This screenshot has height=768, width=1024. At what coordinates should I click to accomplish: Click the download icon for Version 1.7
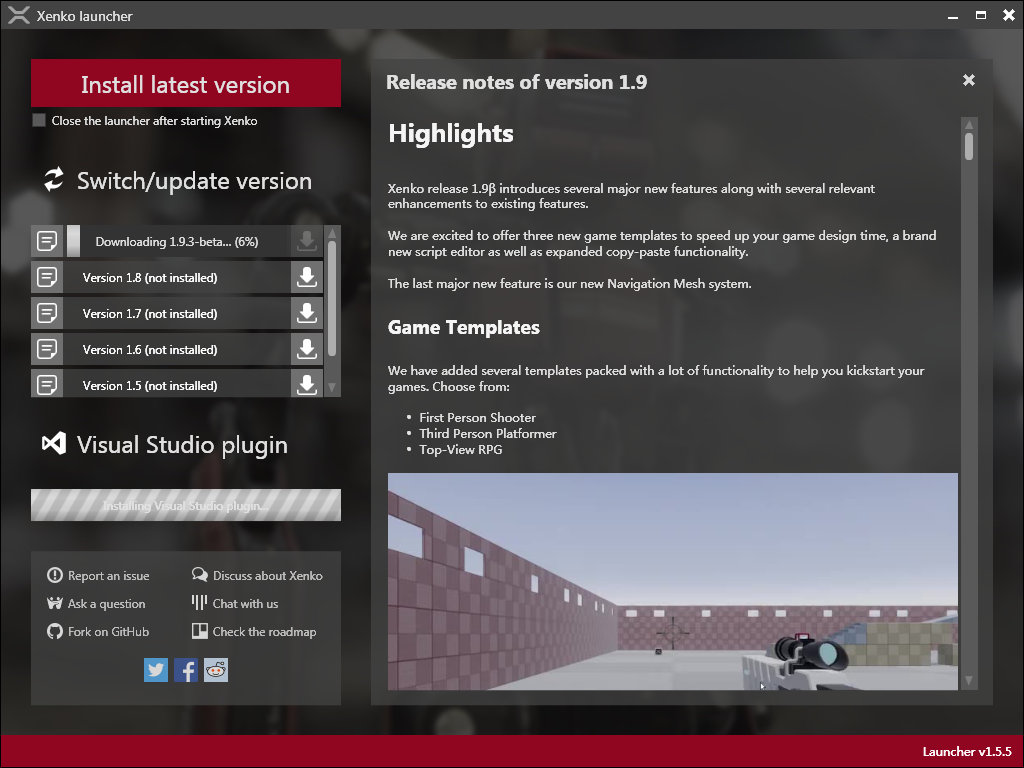307,314
